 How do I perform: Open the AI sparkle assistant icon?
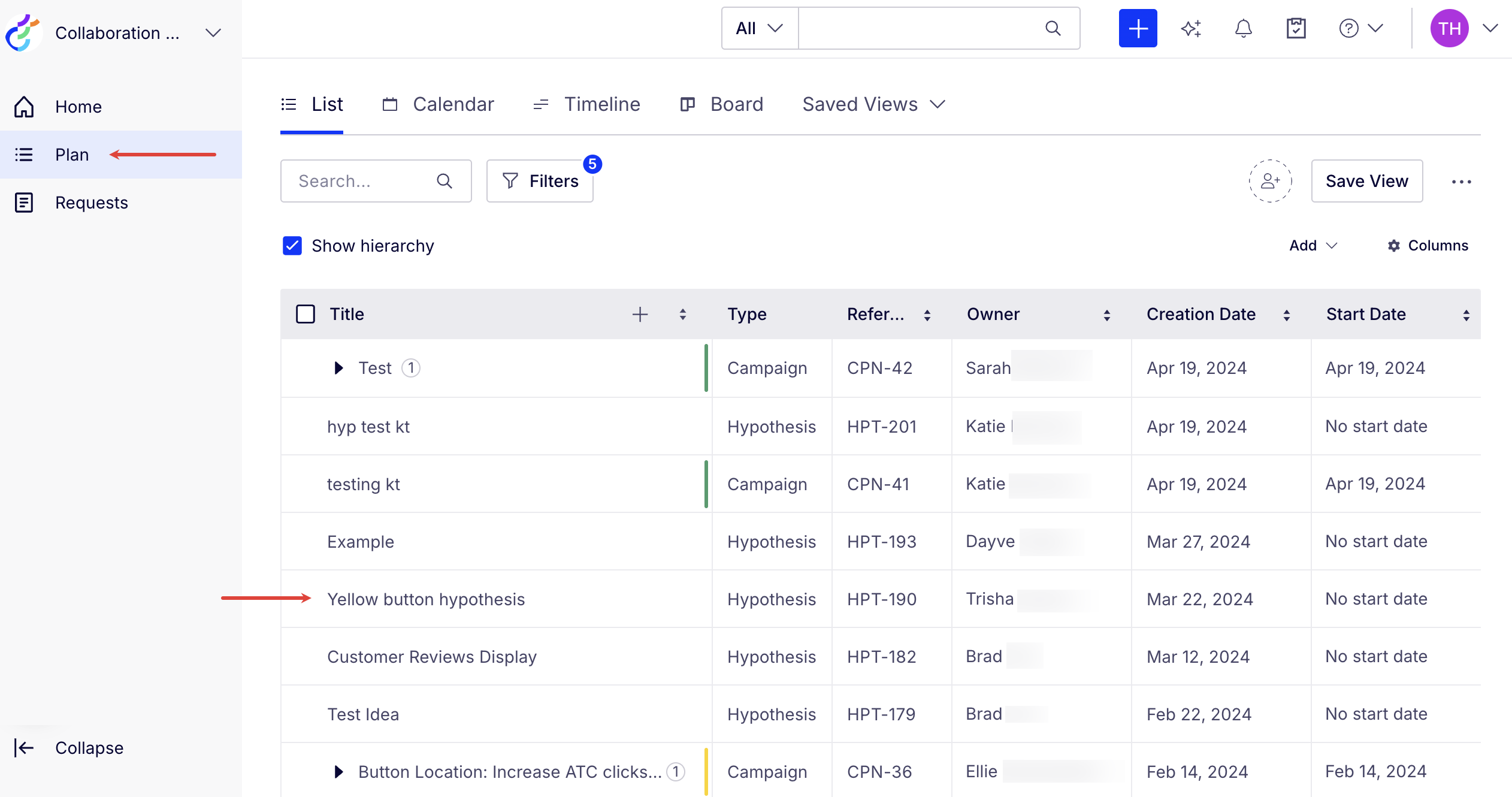coord(1191,28)
